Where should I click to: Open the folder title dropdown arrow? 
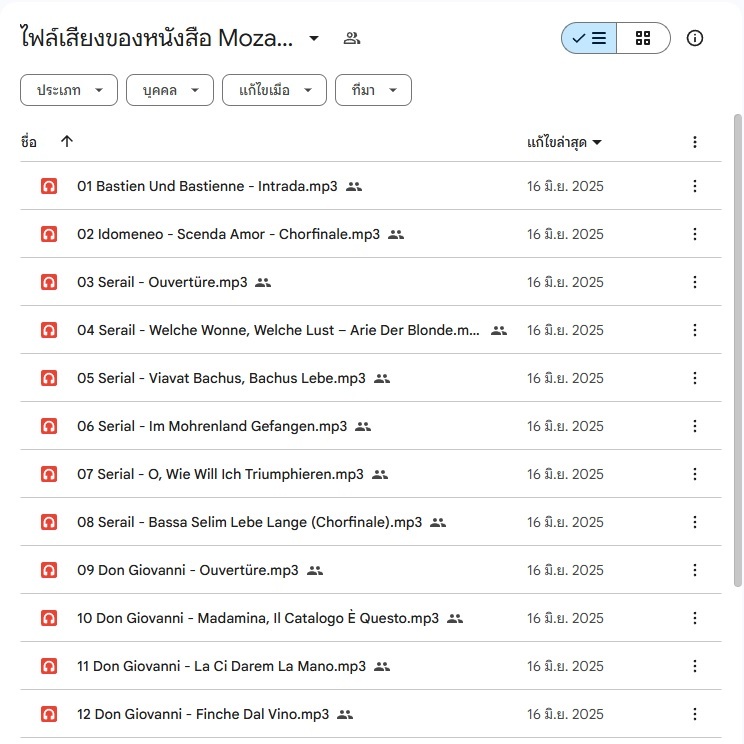[314, 38]
